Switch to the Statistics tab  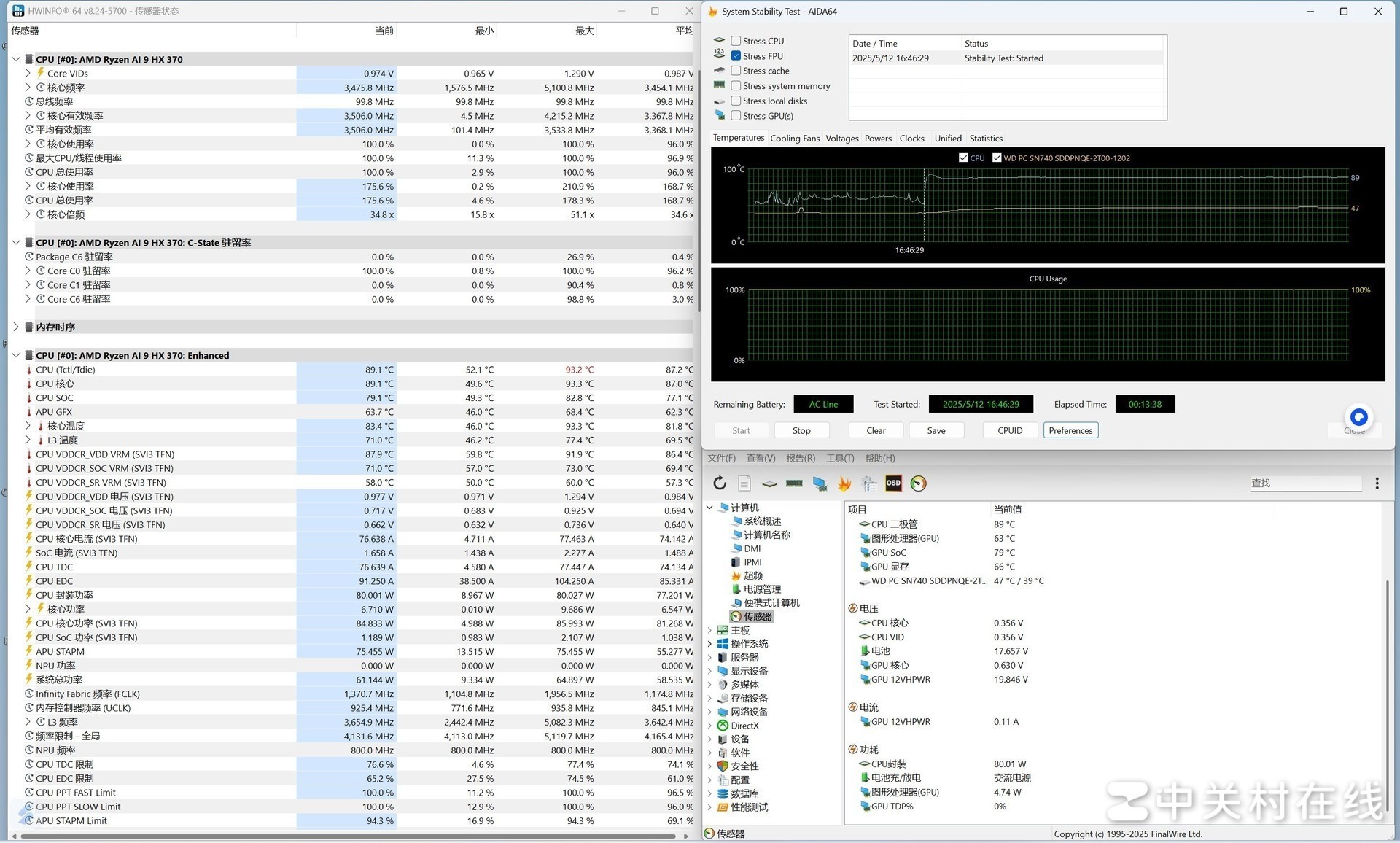click(x=986, y=139)
